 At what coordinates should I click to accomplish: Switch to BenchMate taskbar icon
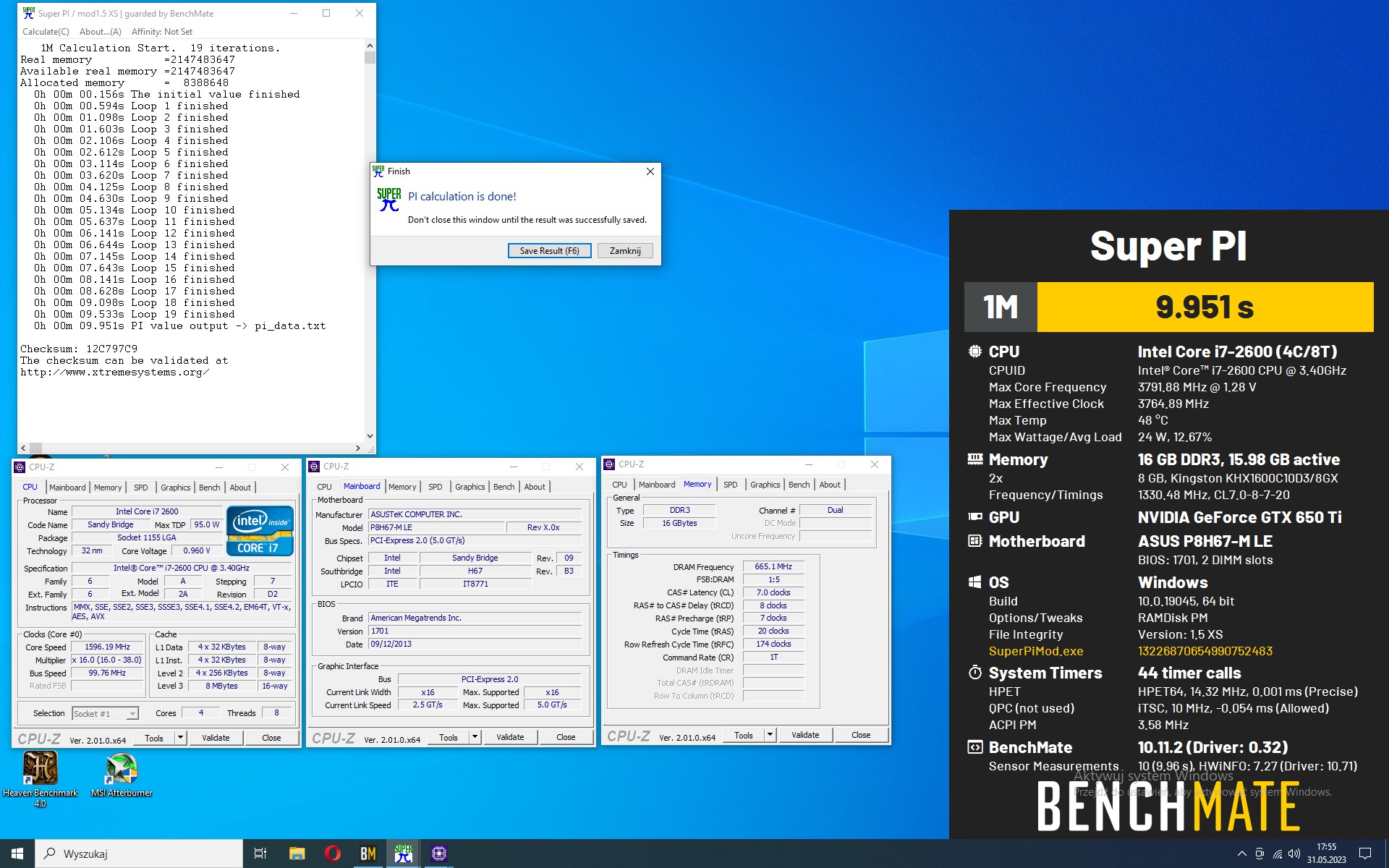coord(368,854)
